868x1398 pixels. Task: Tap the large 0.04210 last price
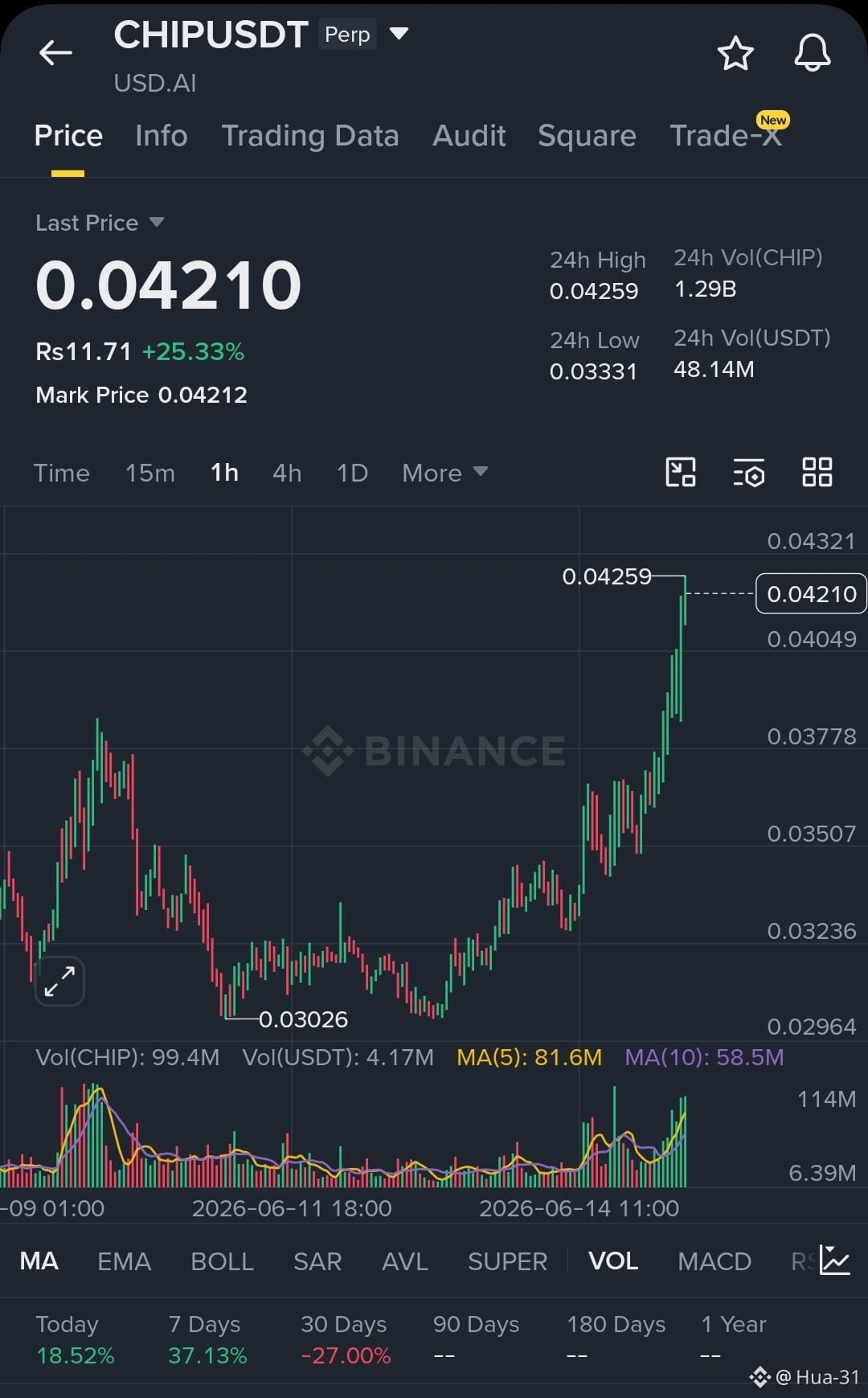point(168,285)
